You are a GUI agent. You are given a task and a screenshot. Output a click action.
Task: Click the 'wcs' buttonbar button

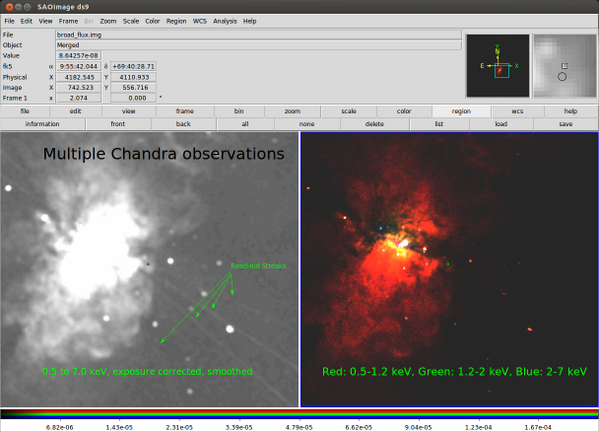(x=517, y=111)
